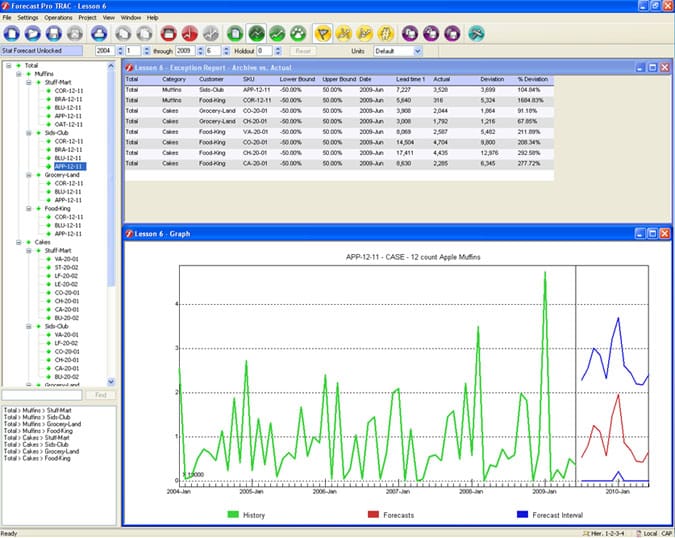
Task: Toggle the dark green Graph view icon
Action: pyautogui.click(x=256, y=34)
